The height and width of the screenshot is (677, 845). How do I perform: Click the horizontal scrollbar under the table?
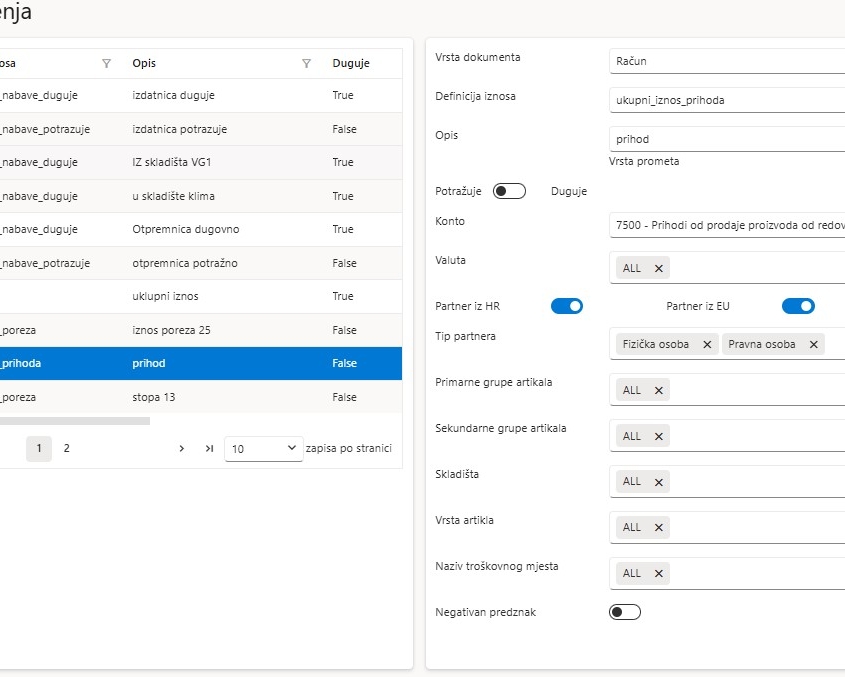(x=75, y=421)
